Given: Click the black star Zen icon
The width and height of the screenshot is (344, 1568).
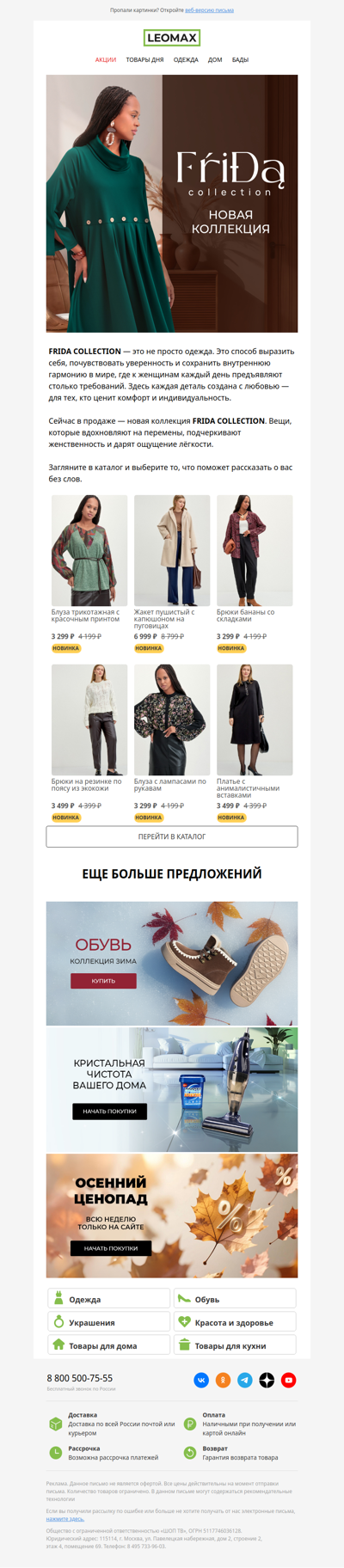Looking at the screenshot, I should pyautogui.click(x=267, y=1380).
